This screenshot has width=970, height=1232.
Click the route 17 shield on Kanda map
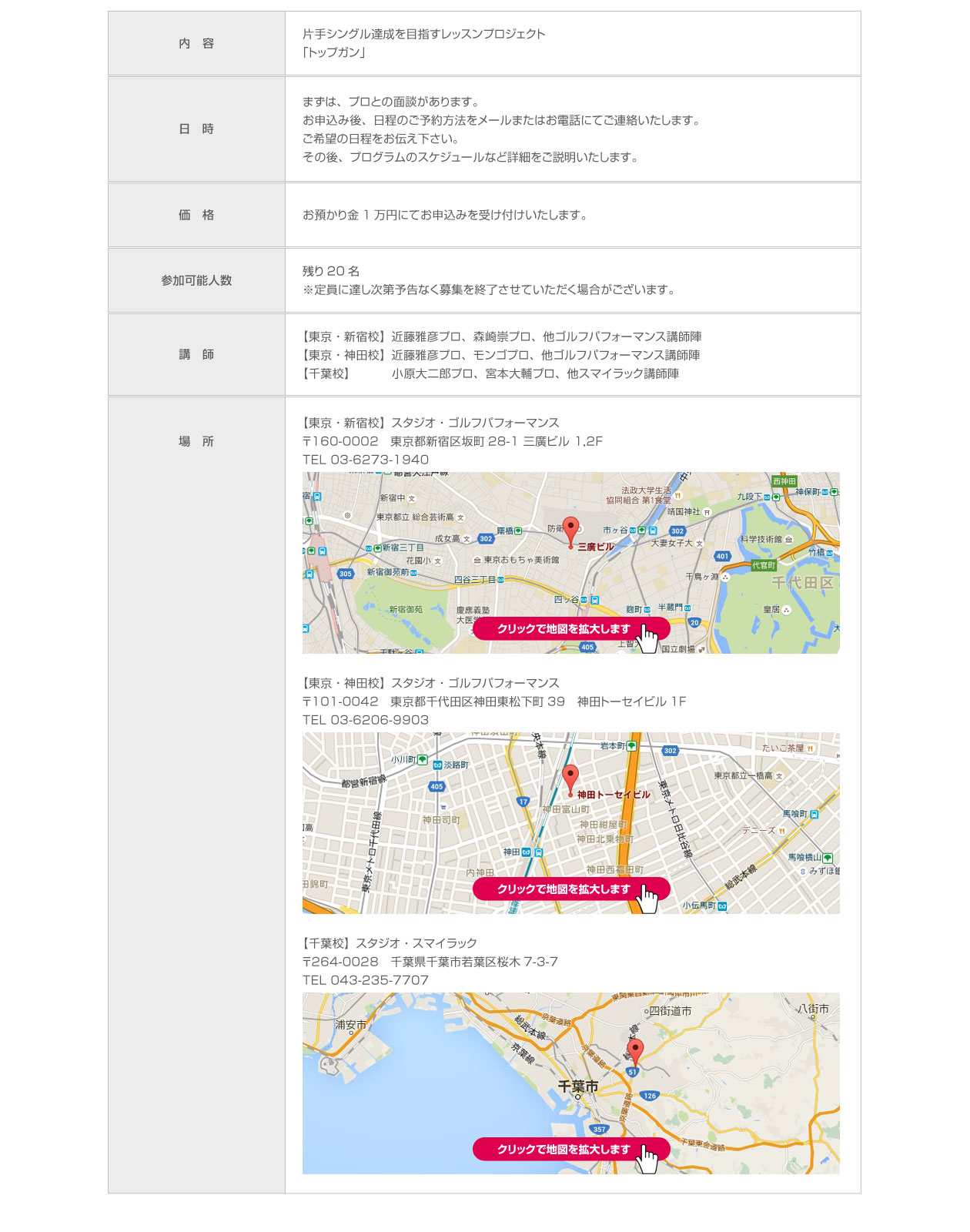click(x=523, y=802)
